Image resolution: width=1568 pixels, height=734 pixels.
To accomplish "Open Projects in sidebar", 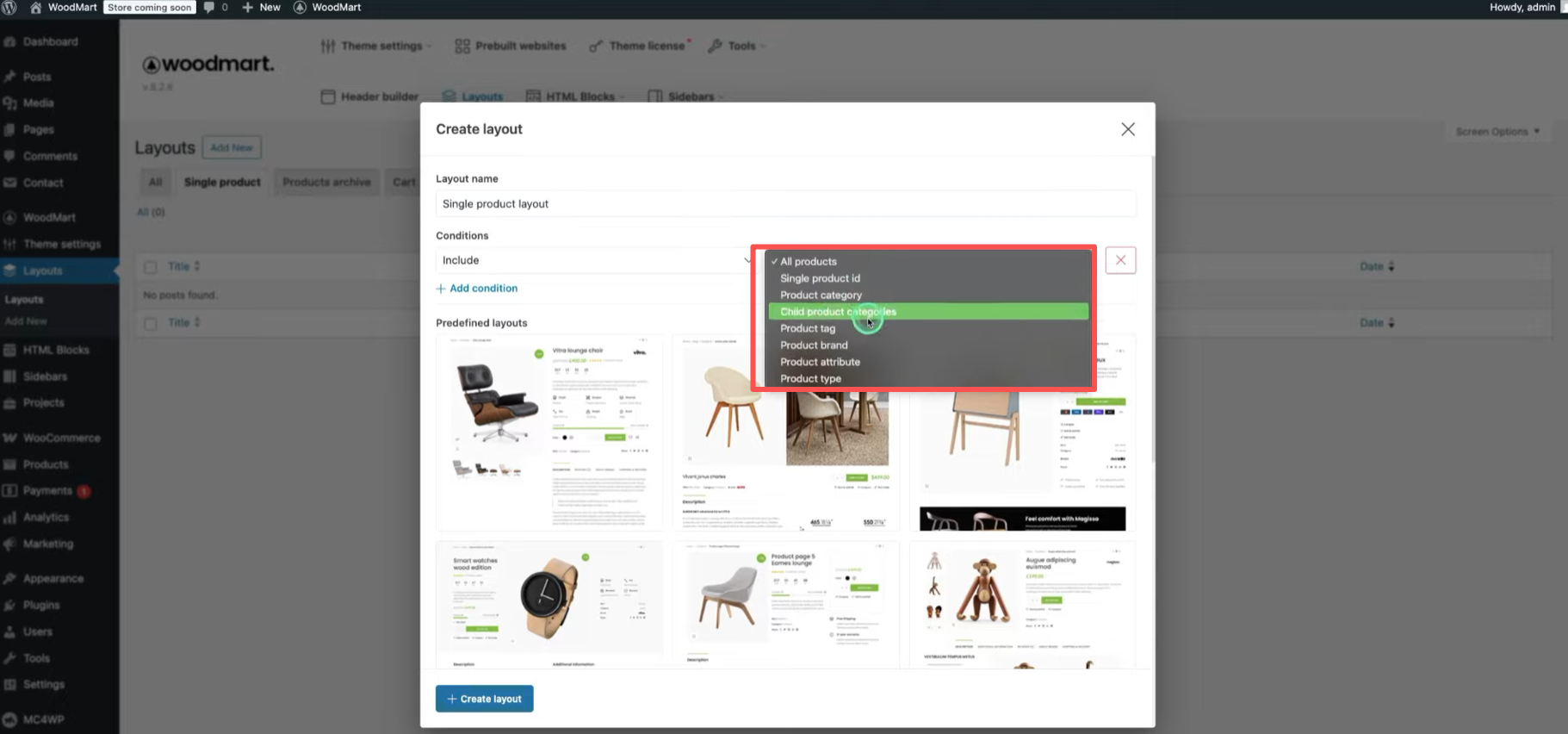I will (44, 402).
